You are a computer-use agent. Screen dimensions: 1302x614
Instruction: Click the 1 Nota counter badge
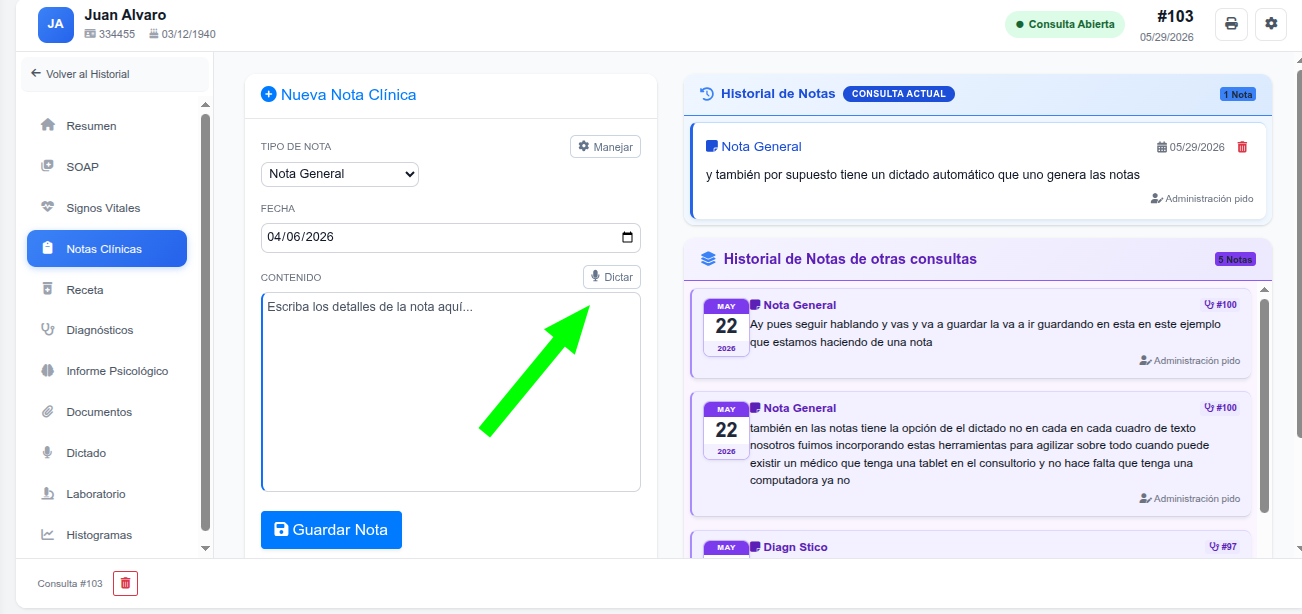pos(1237,95)
